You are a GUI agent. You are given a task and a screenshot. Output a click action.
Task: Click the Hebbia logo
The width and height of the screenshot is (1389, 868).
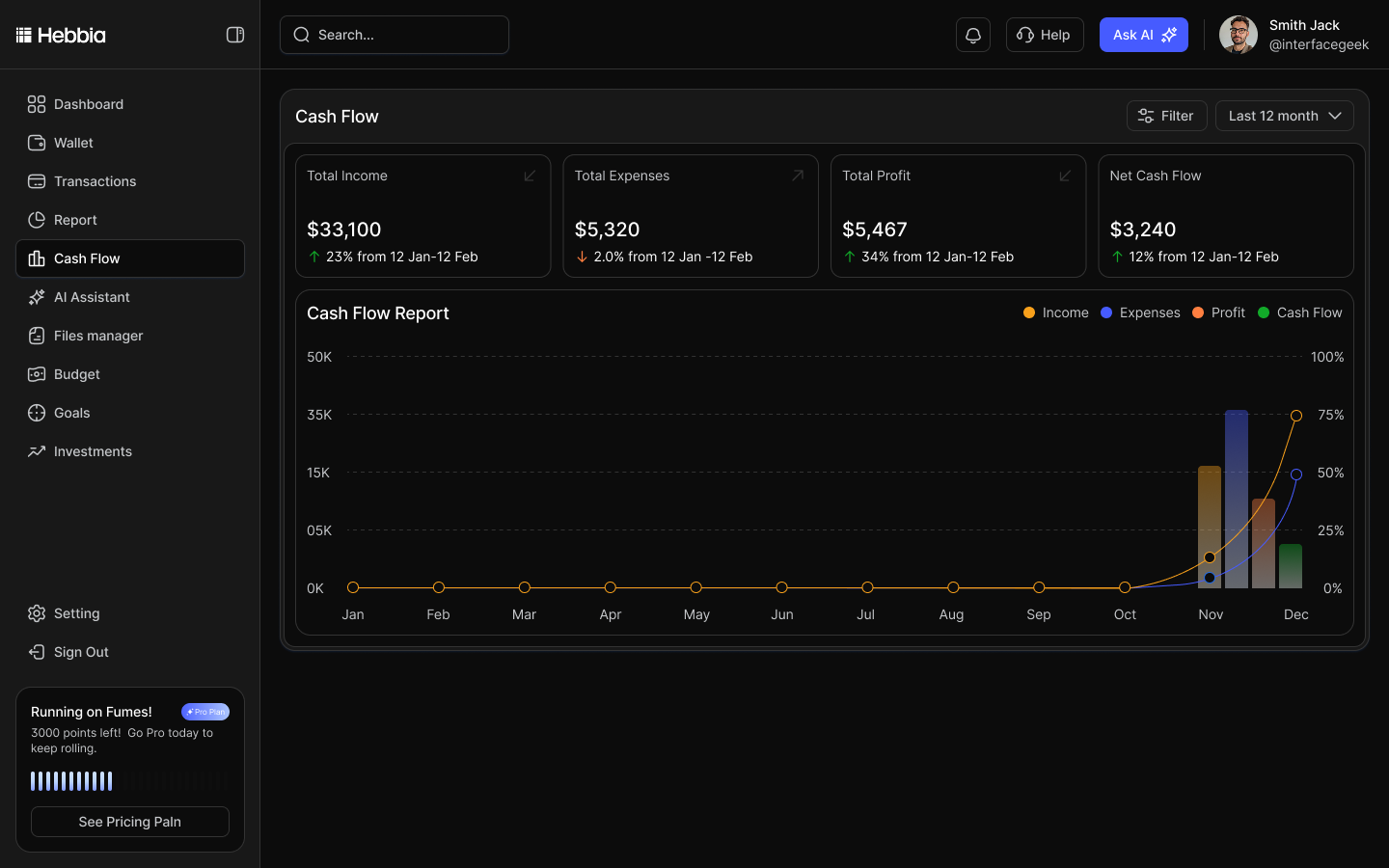pyautogui.click(x=61, y=36)
